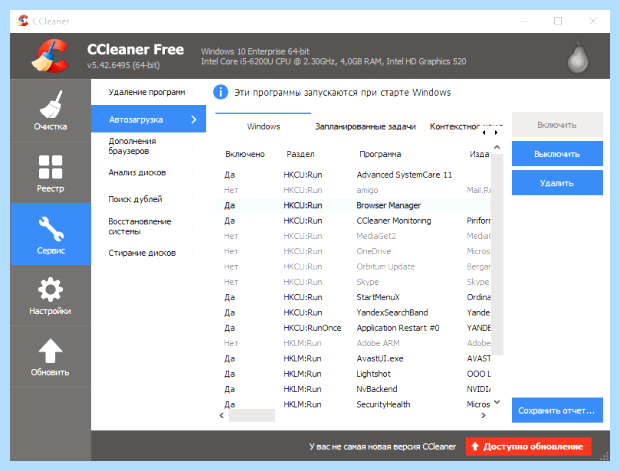Sort by the Включено column header
620x471 pixels.
tap(245, 154)
